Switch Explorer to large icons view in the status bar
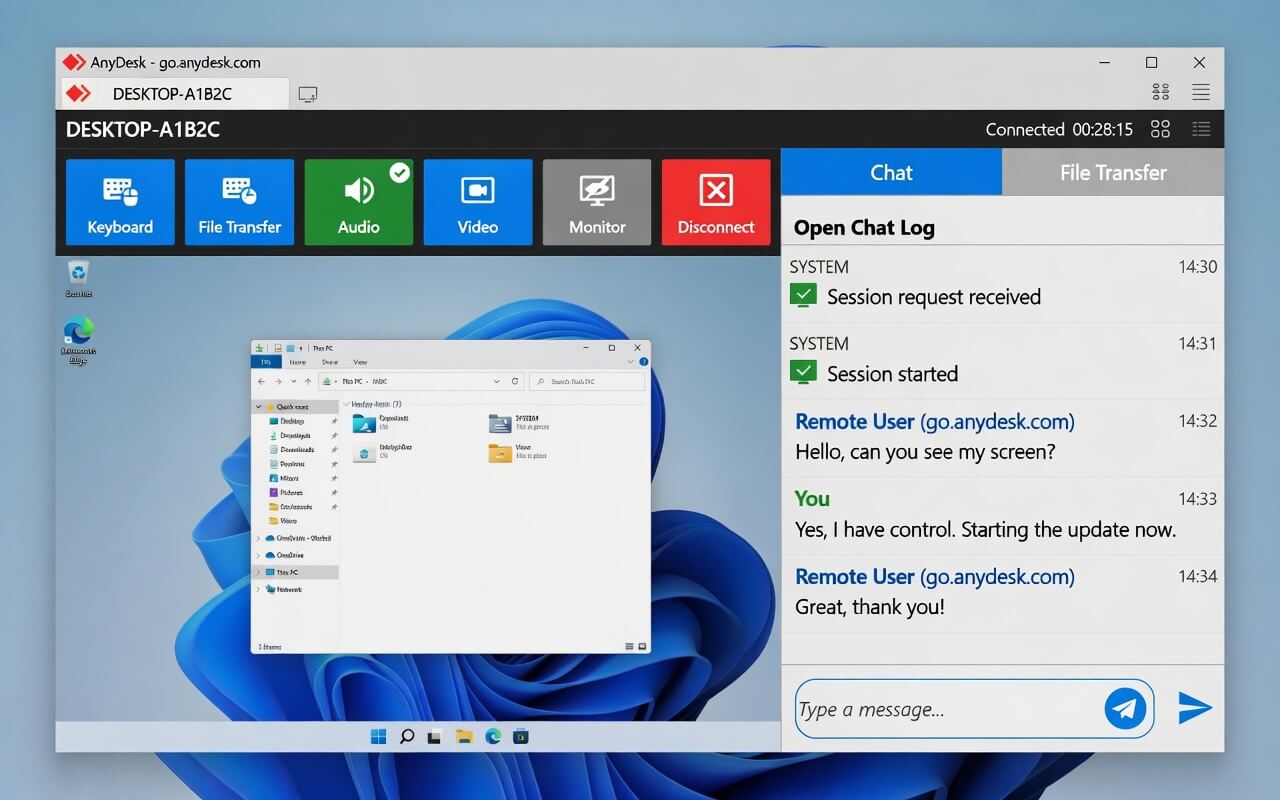 (x=641, y=646)
